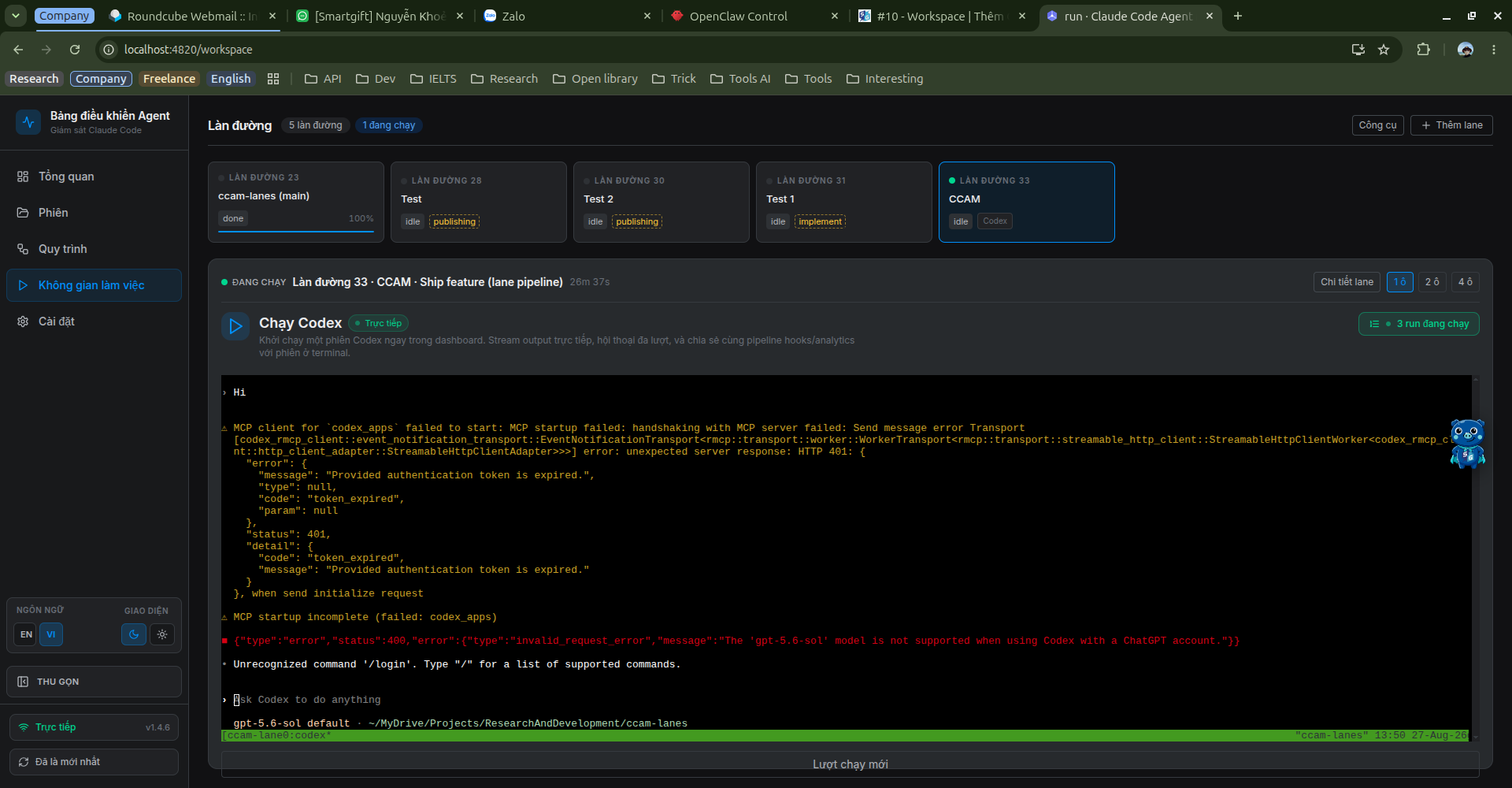The image size is (1512, 788).
Task: Click the ccam-lanes 100% progress bar
Action: (296, 232)
